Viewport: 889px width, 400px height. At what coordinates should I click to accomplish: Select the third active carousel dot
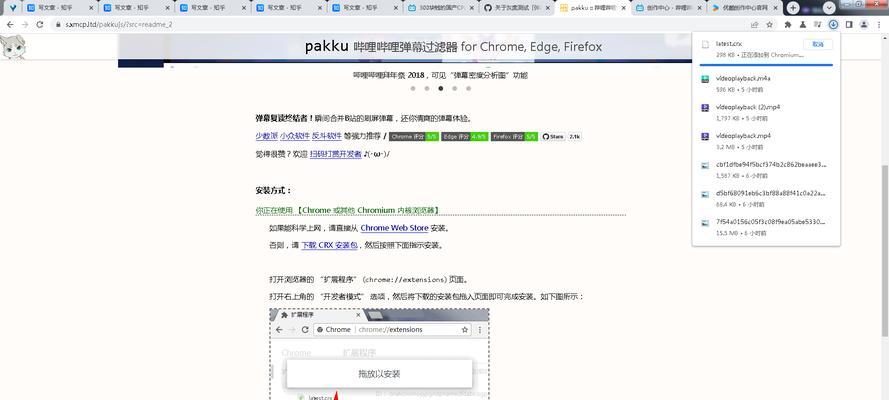(441, 88)
